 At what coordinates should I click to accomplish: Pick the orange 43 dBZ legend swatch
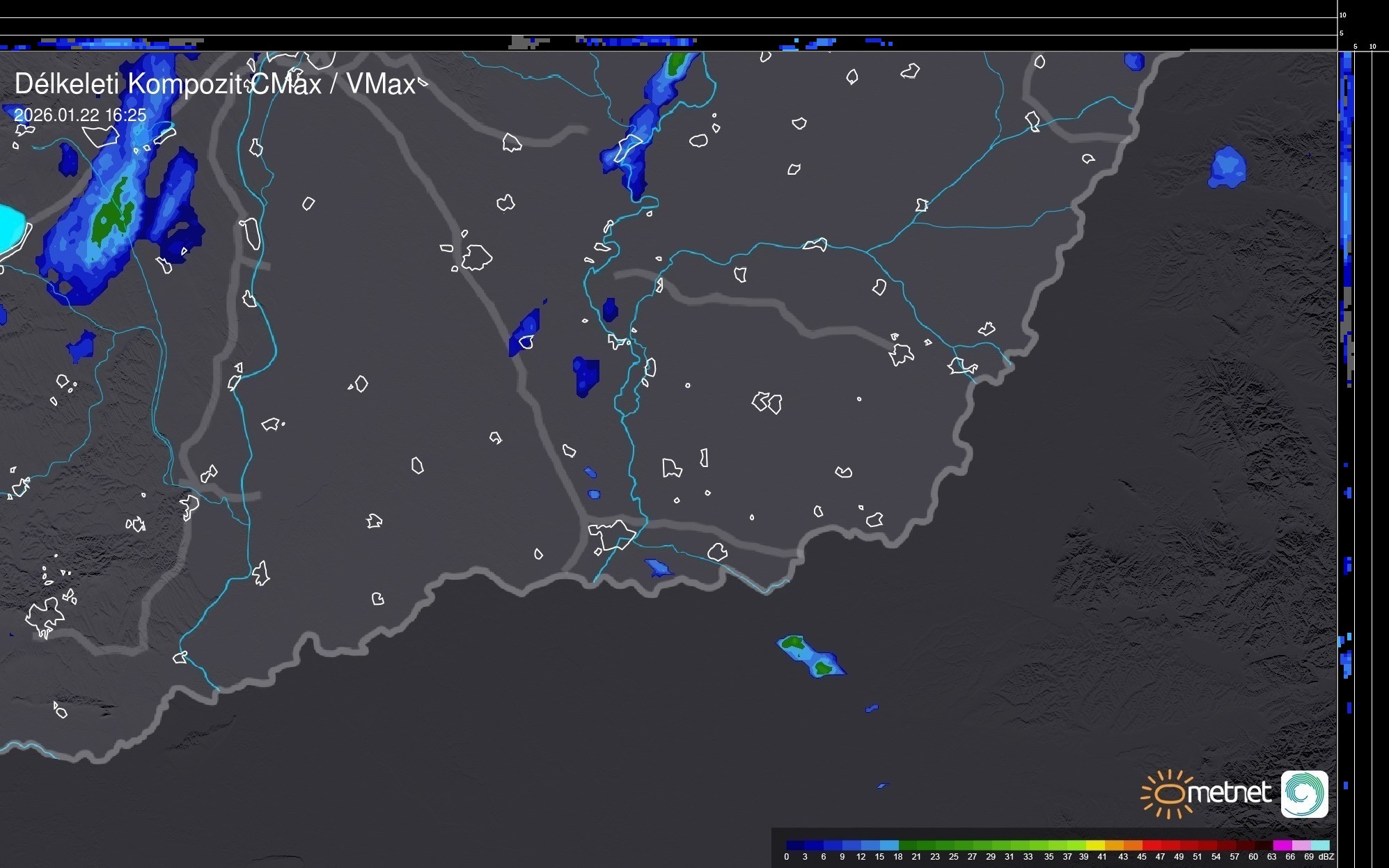[x=1132, y=846]
